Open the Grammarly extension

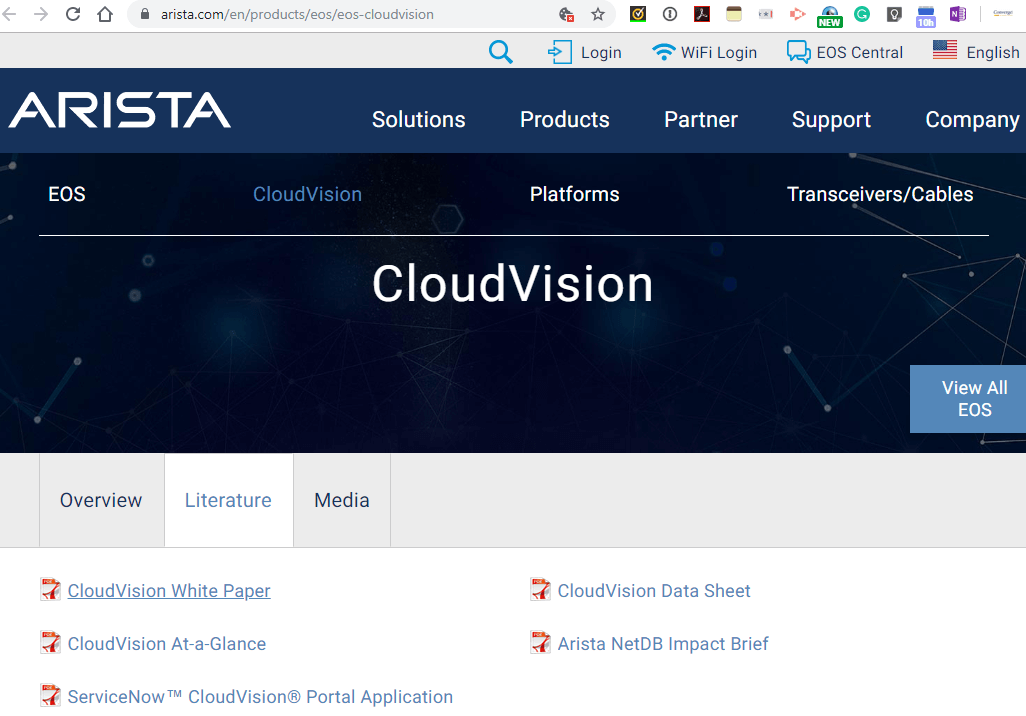click(x=861, y=14)
